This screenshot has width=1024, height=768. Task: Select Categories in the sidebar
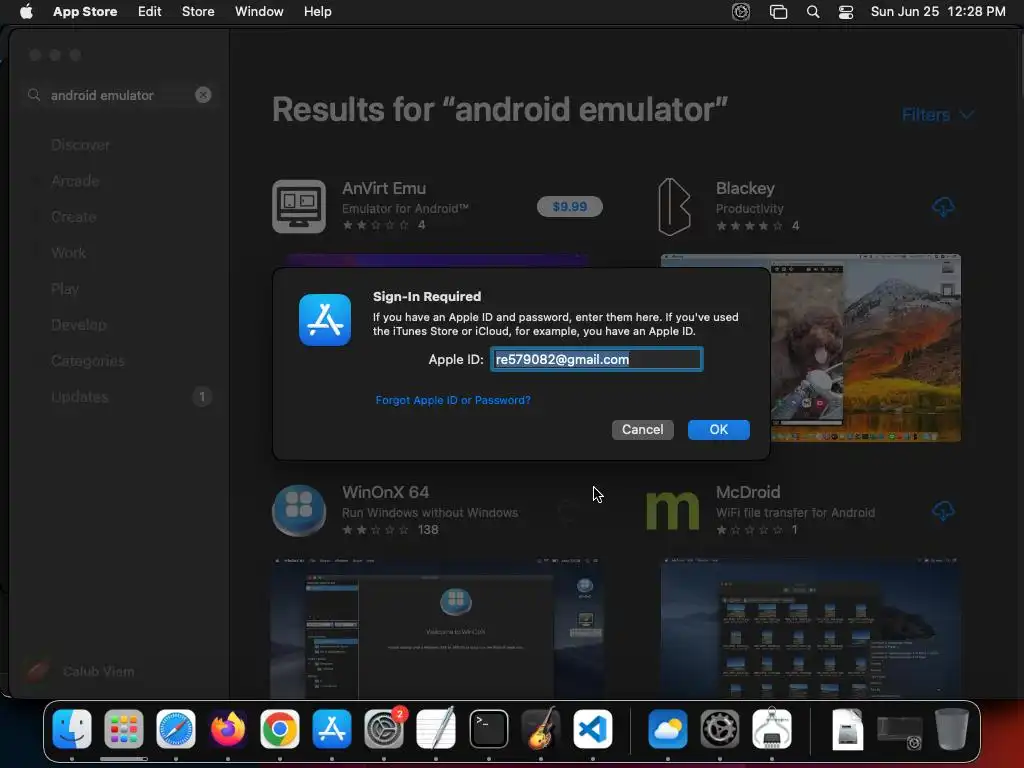(88, 360)
